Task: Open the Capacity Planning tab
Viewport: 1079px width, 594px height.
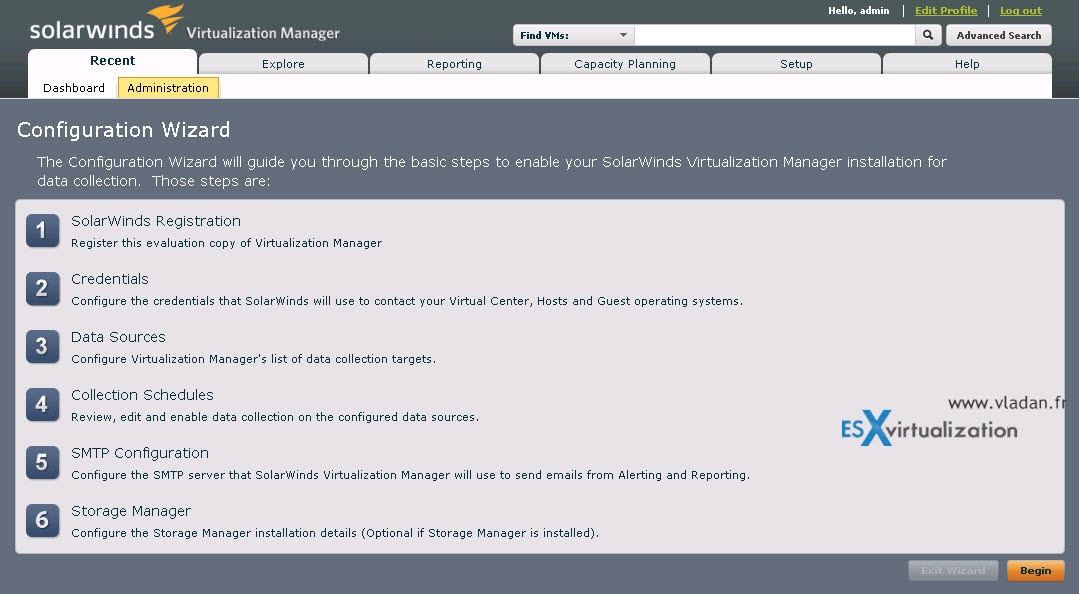Action: [x=625, y=64]
